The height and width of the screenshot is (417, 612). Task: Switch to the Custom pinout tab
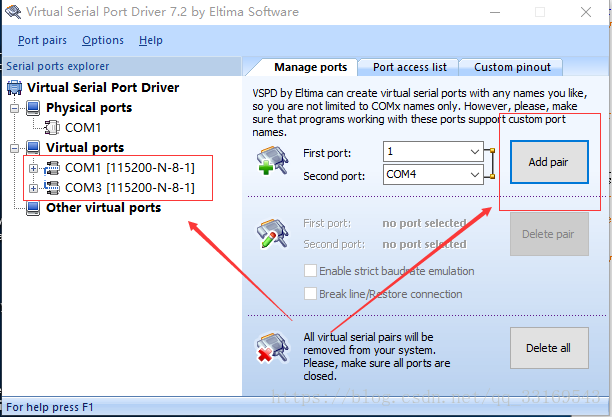512,67
